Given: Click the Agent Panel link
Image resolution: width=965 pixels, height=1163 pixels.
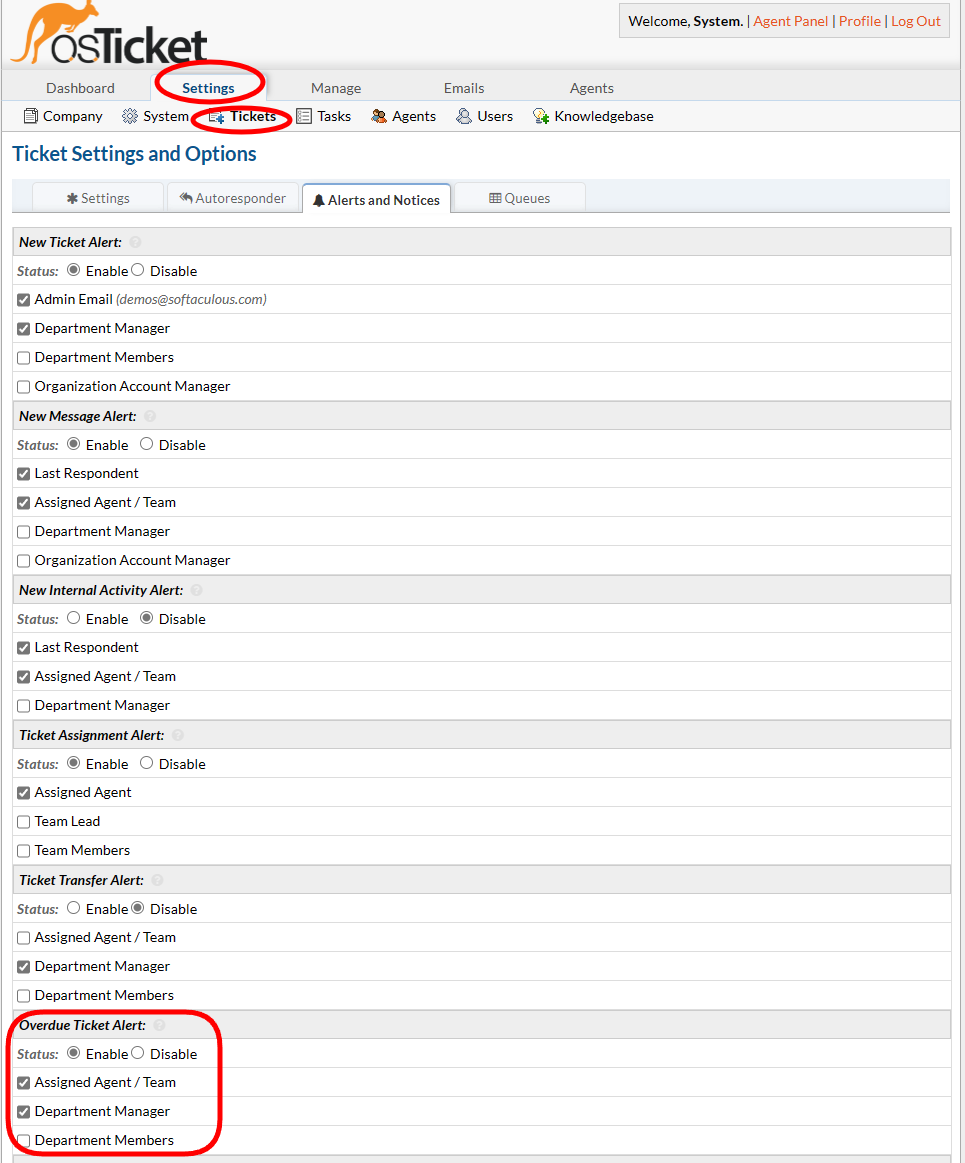Looking at the screenshot, I should point(790,21).
